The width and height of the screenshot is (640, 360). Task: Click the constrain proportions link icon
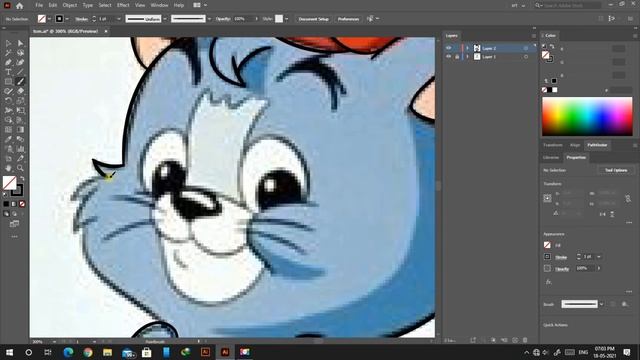click(628, 198)
